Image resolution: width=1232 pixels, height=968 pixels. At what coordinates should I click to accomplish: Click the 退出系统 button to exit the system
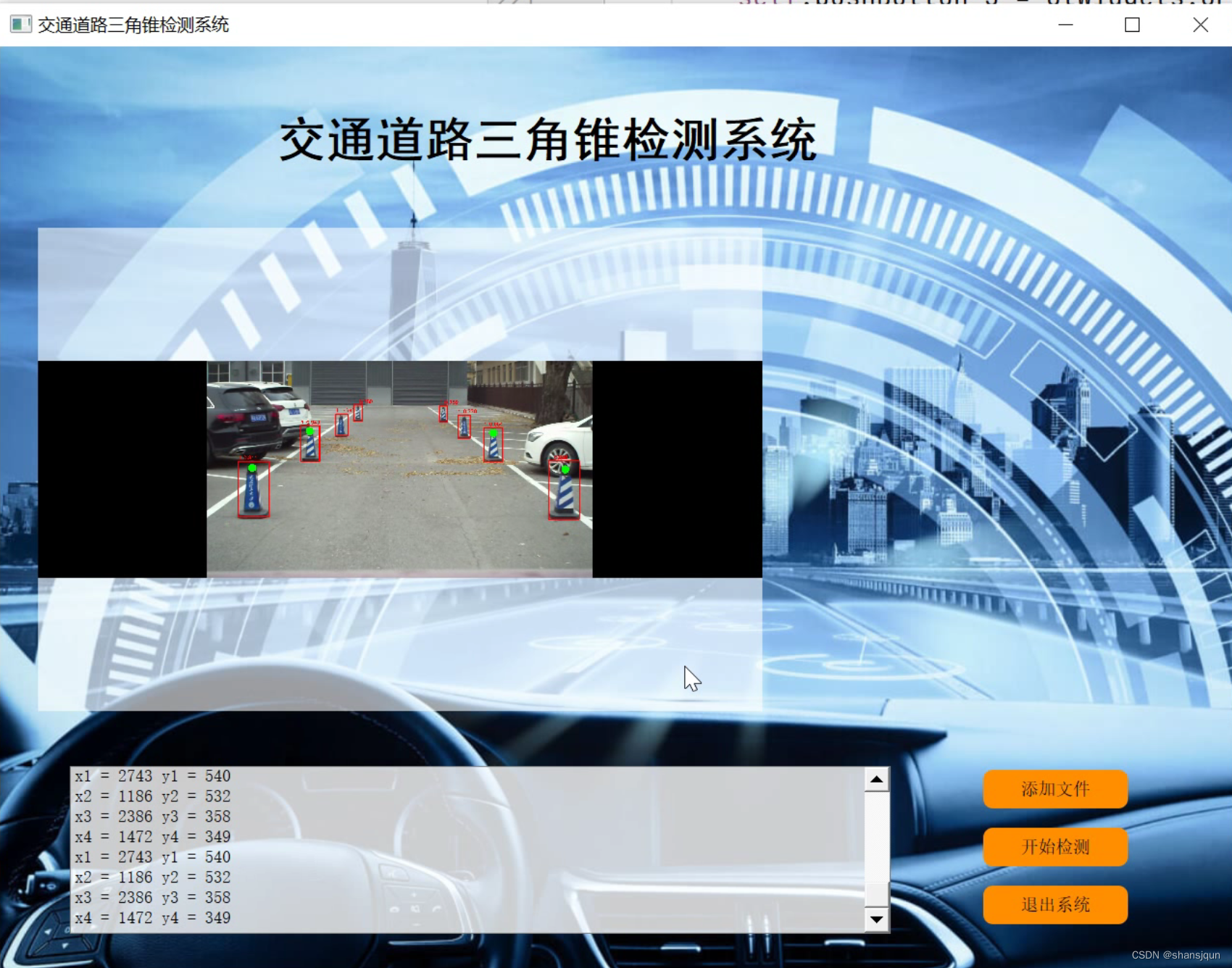1054,904
